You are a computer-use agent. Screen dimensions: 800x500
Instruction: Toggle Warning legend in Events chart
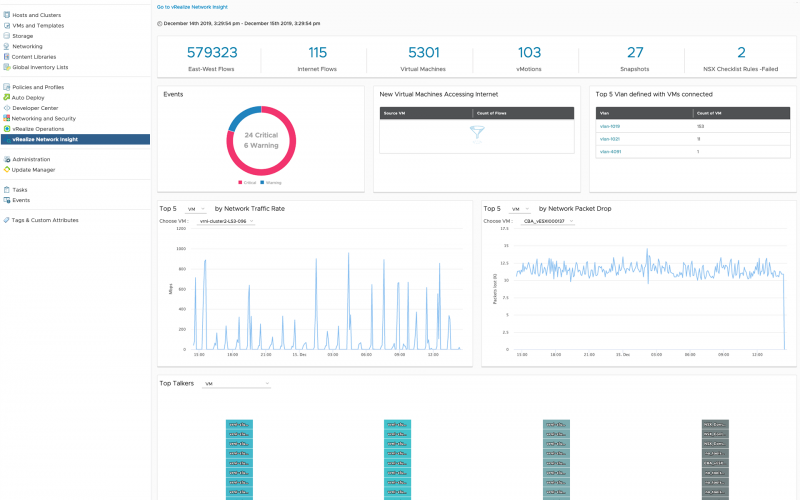pyautogui.click(x=271, y=183)
